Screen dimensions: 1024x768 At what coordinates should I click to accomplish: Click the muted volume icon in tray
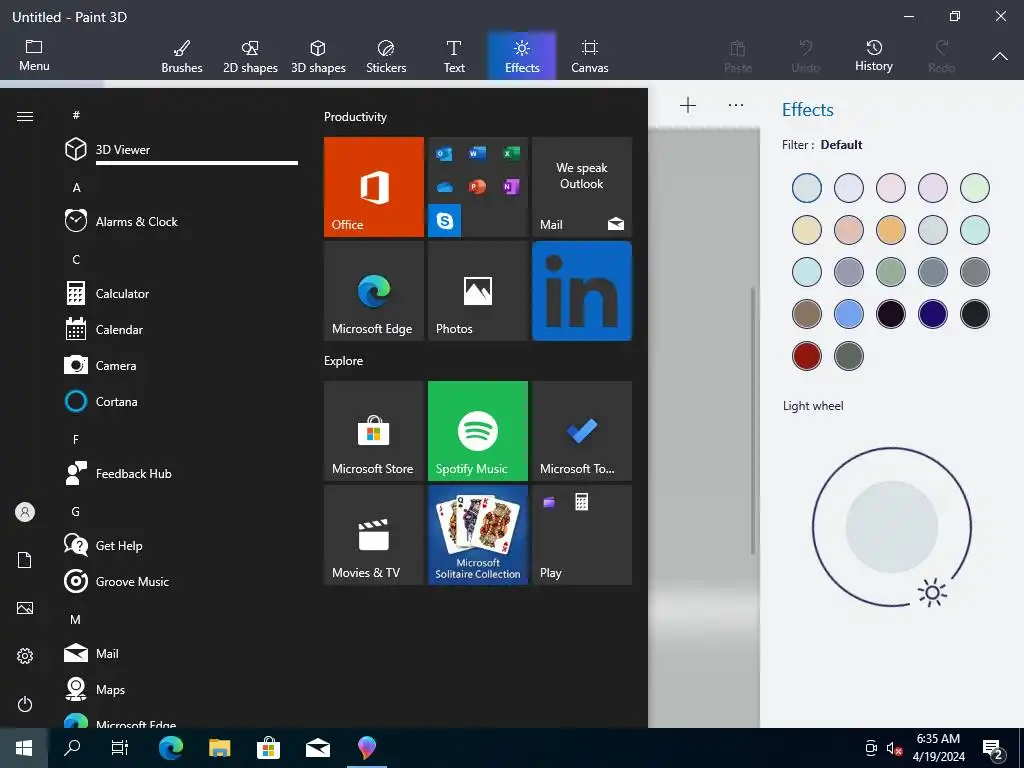pos(894,748)
